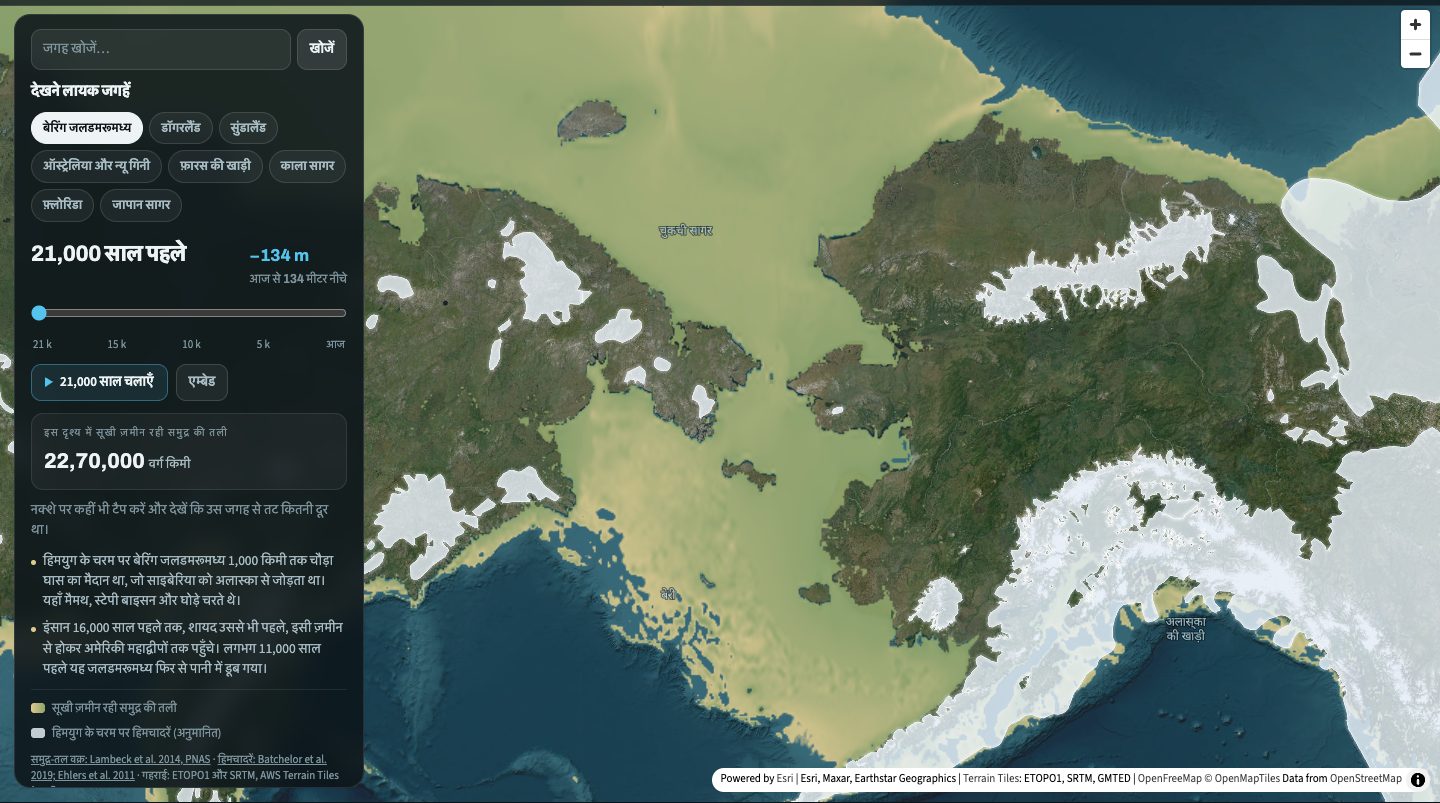Select the बेरिंग जलडमरूमध्य place chip
Image resolution: width=1440 pixels, height=803 pixels.
(87, 128)
